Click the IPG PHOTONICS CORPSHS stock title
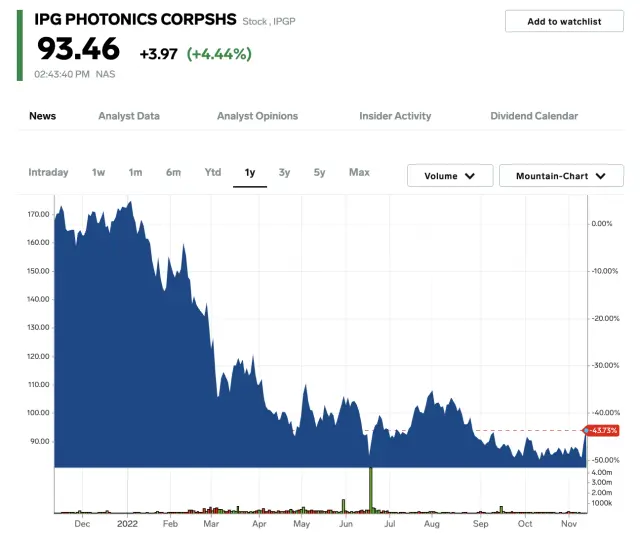Image resolution: width=640 pixels, height=546 pixels. [x=136, y=19]
